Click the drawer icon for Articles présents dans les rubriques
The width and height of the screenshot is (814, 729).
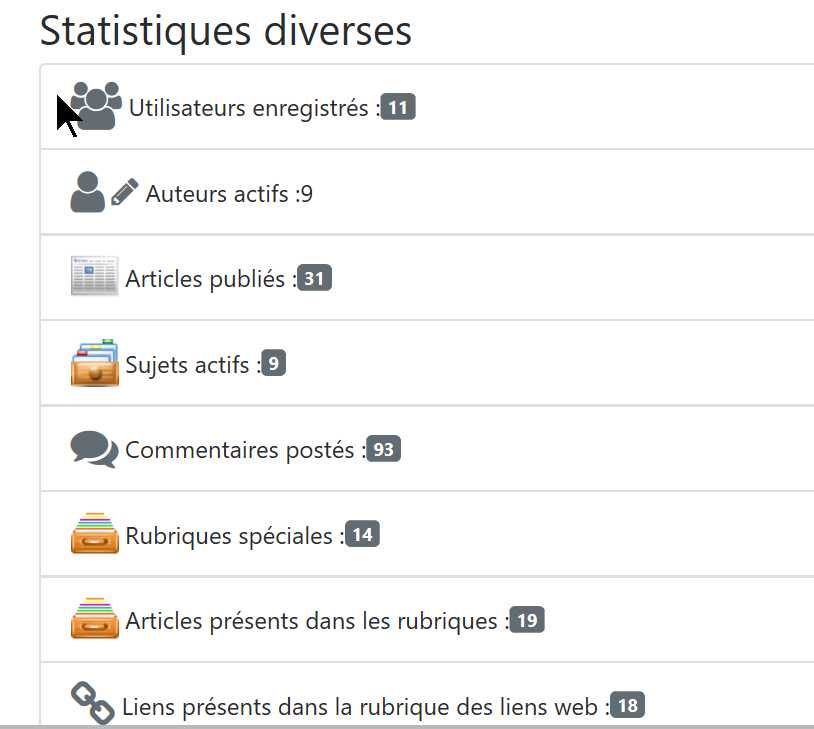pos(95,620)
